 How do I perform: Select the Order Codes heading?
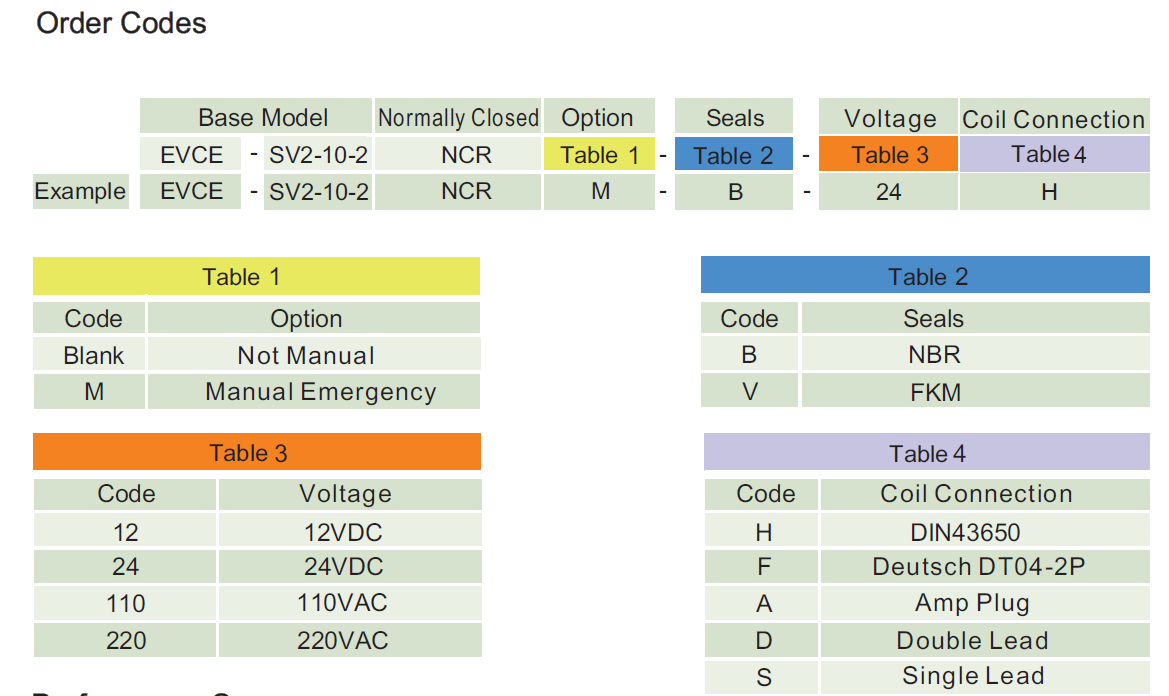click(121, 24)
